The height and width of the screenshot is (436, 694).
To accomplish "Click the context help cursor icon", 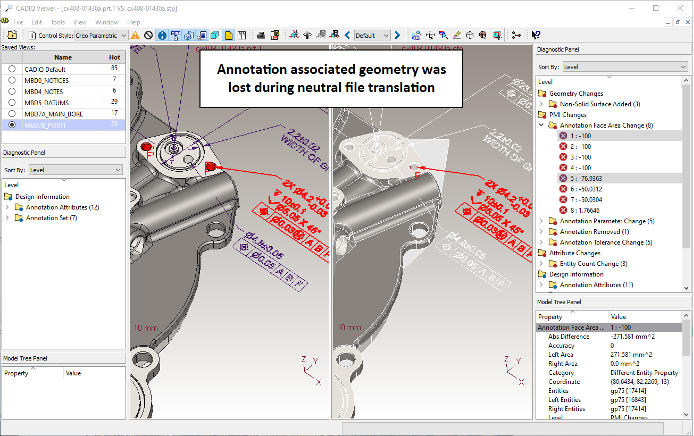I will click(x=536, y=35).
